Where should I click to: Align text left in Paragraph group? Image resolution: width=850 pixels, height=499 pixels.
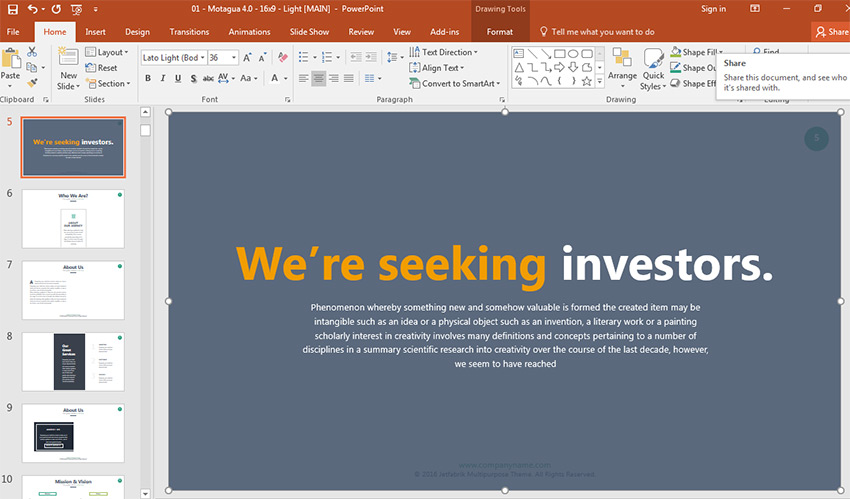coord(304,79)
